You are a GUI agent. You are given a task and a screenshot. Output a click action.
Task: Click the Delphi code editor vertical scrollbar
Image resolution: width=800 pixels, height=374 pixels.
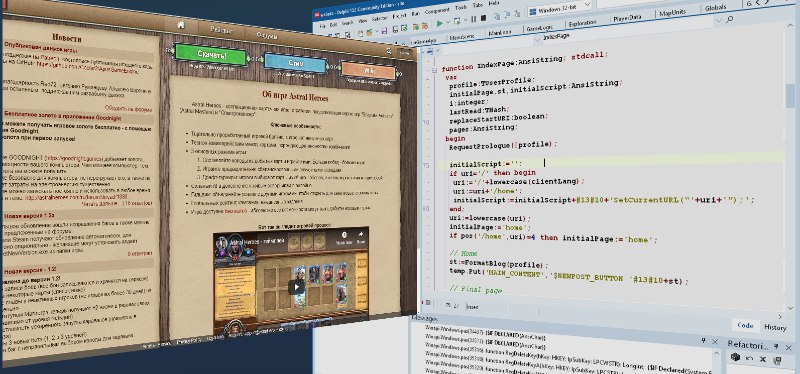point(790,97)
